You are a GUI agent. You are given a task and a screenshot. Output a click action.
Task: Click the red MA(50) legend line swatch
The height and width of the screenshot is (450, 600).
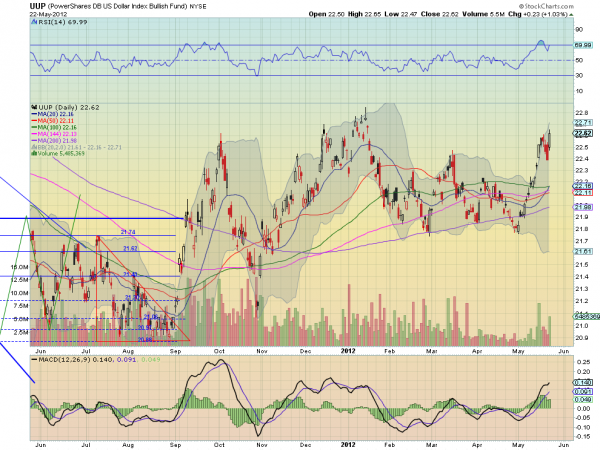click(x=34, y=121)
